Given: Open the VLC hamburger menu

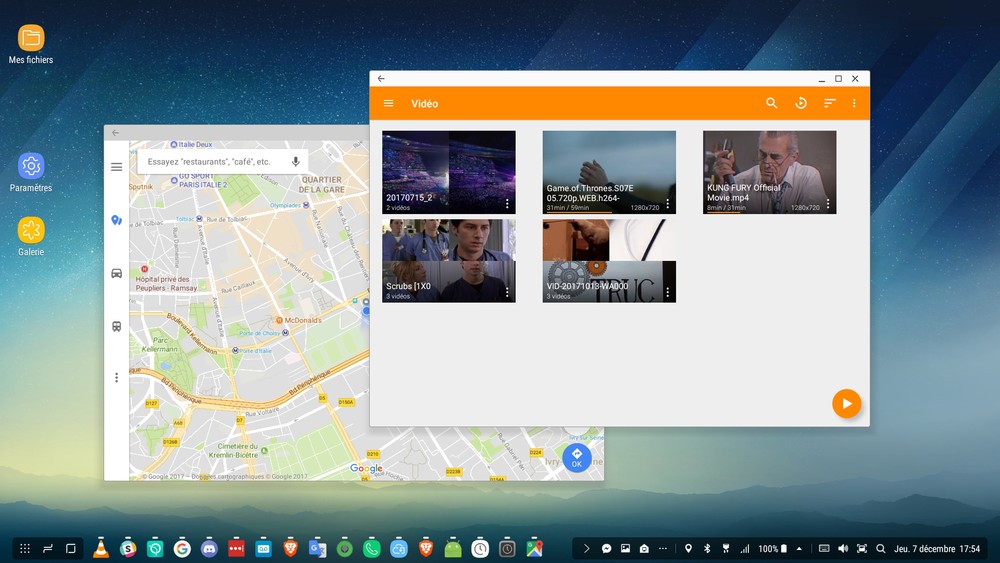Looking at the screenshot, I should [389, 103].
